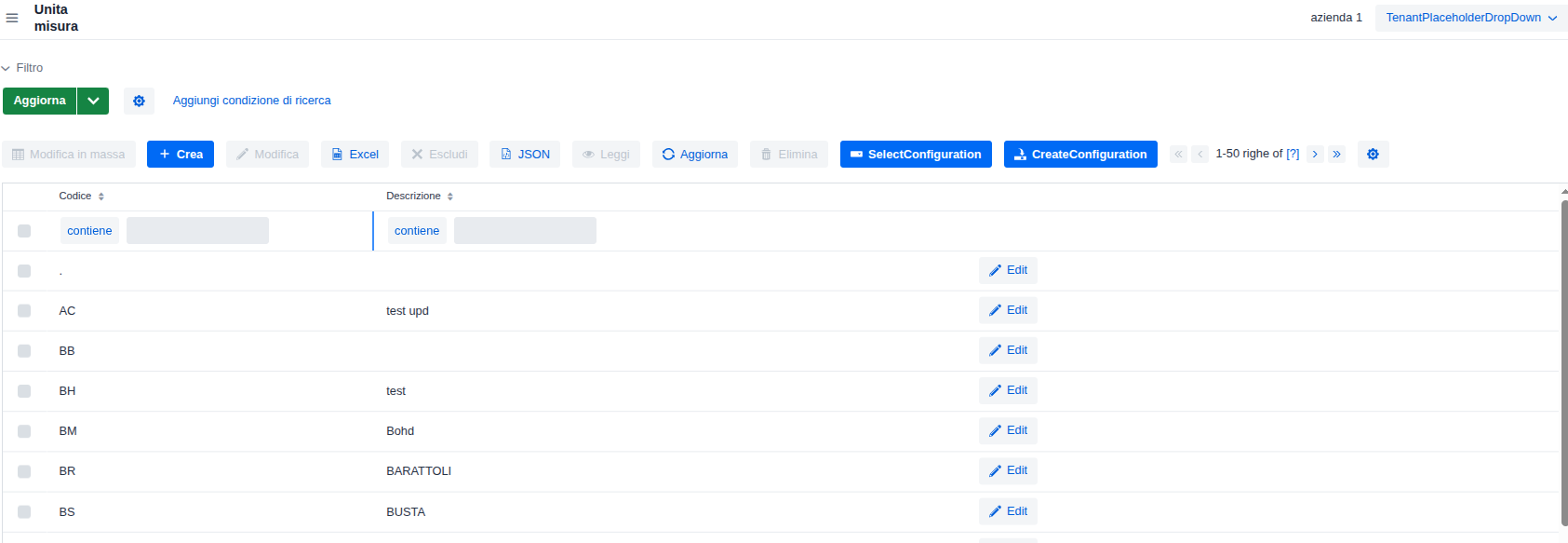Select the checkbox for the AC row
The image size is (1568, 543).
[x=24, y=311]
